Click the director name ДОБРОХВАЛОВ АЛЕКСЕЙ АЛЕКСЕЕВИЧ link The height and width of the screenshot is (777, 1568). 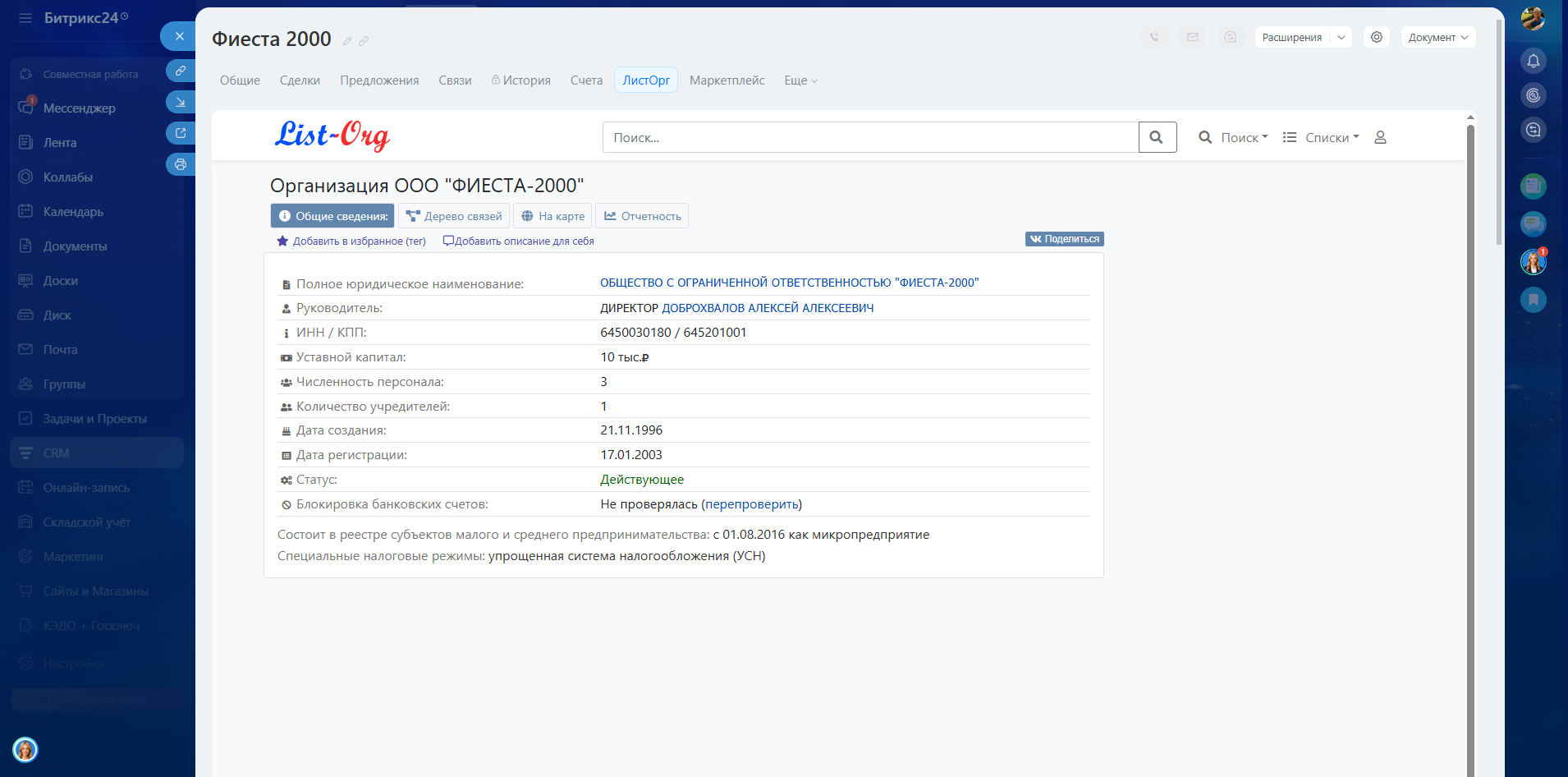pos(767,308)
